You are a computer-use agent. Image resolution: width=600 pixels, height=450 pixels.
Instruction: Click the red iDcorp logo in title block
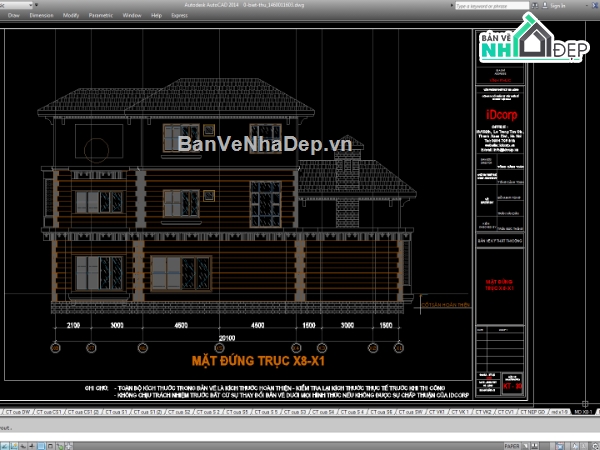click(x=501, y=115)
